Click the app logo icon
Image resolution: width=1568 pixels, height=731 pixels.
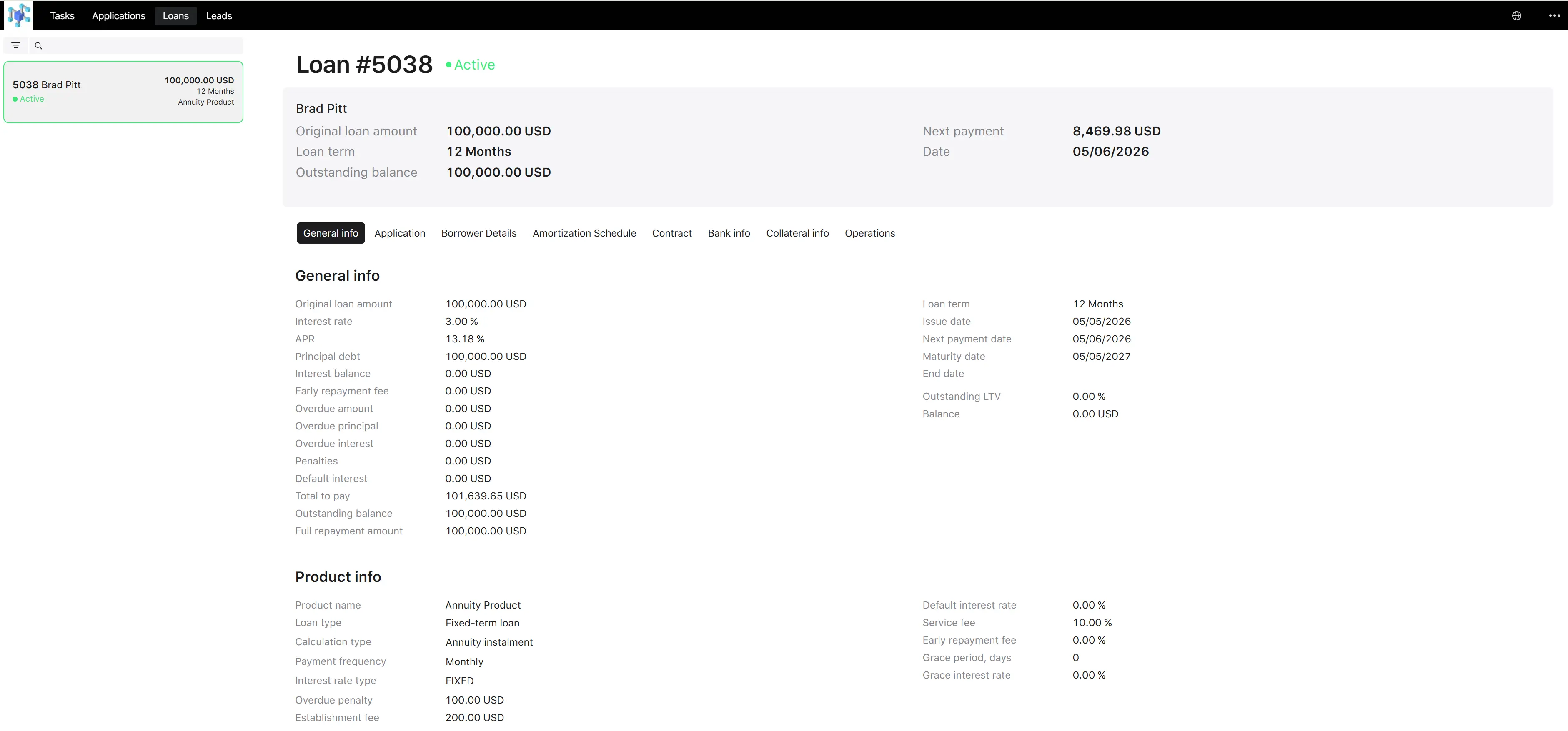[19, 15]
